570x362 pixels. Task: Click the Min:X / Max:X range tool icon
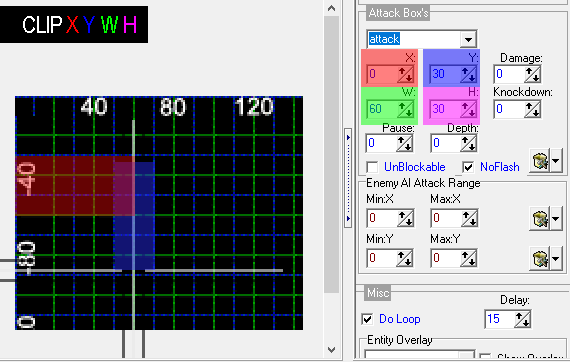tap(539, 219)
